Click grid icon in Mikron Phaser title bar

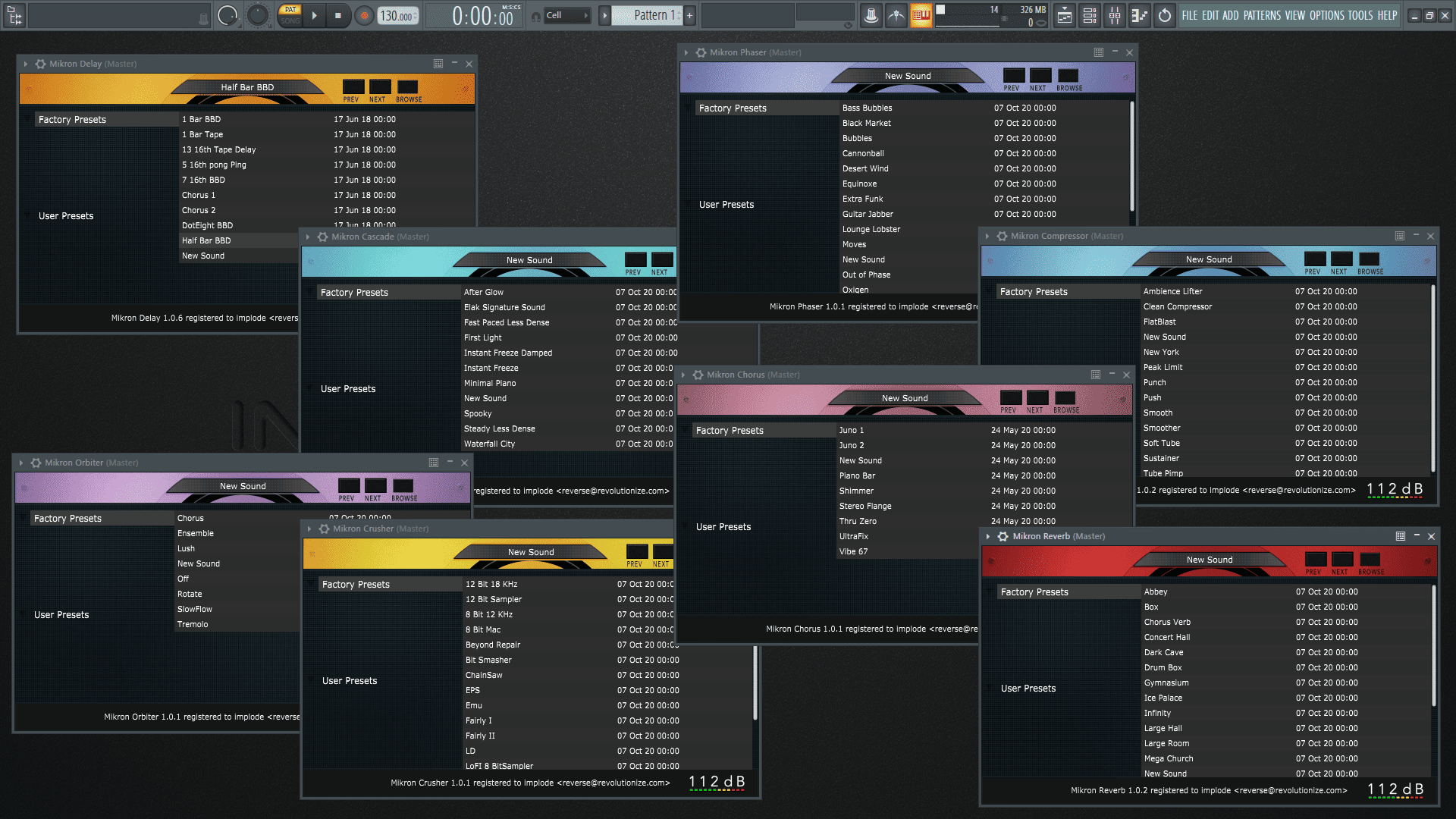1099,53
